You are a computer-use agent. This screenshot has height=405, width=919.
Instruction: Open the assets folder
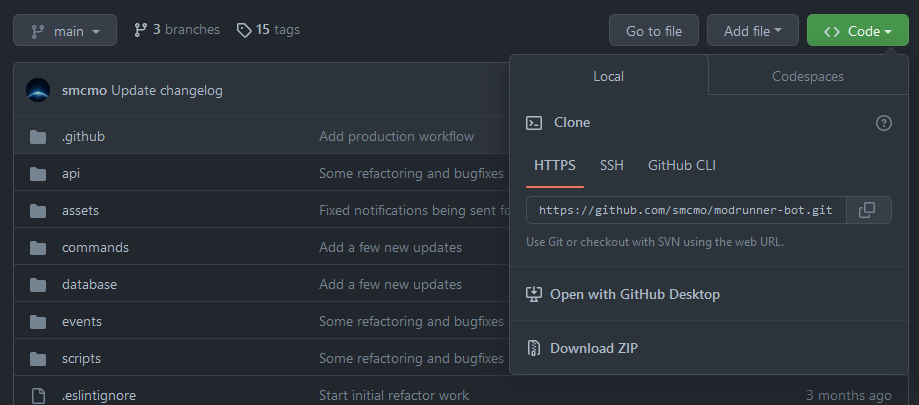coord(80,210)
